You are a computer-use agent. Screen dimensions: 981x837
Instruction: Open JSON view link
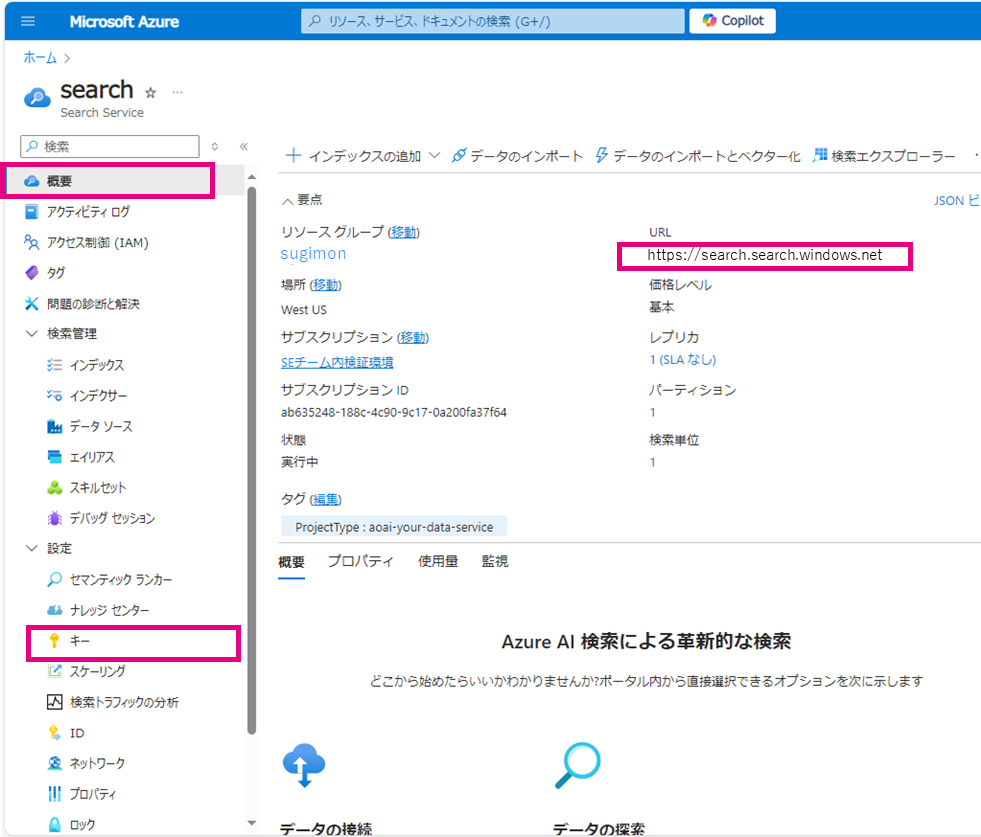point(956,200)
